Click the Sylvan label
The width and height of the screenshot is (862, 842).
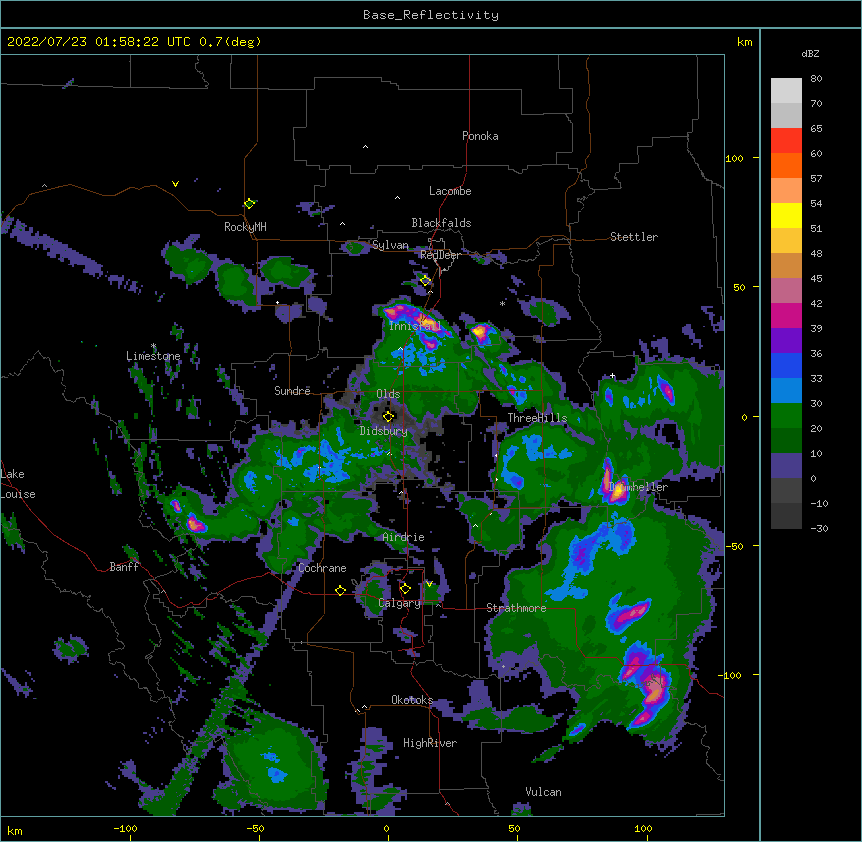tap(390, 245)
